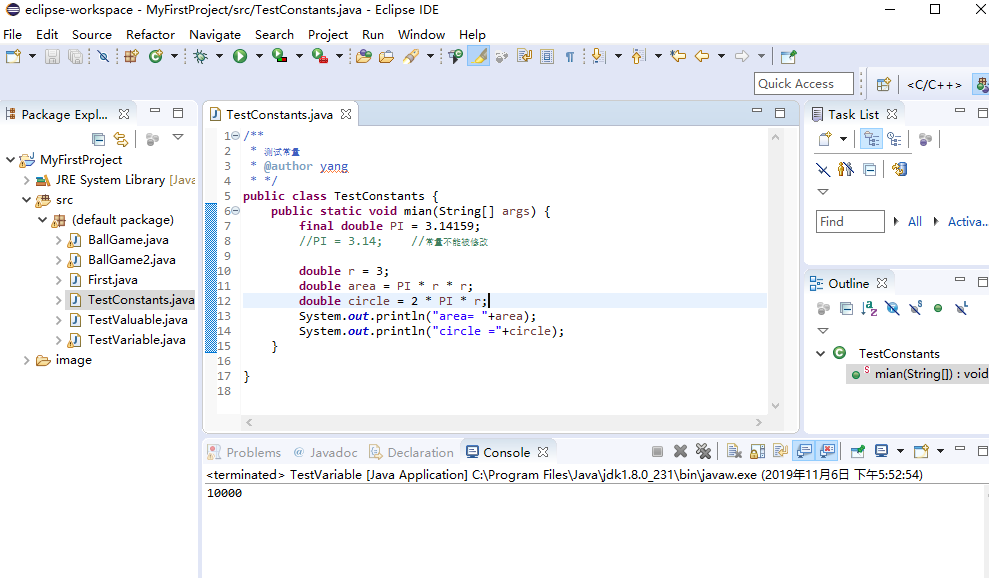Click the Open Type folder icon
The height and width of the screenshot is (578, 989).
pos(363,56)
